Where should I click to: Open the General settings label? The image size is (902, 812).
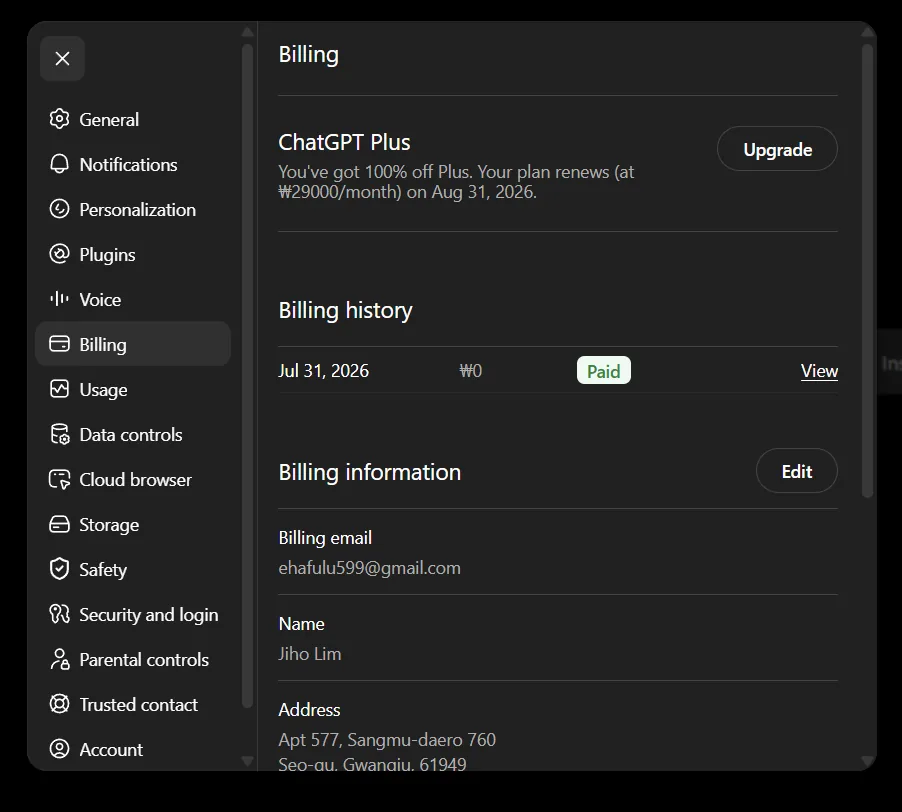click(109, 120)
